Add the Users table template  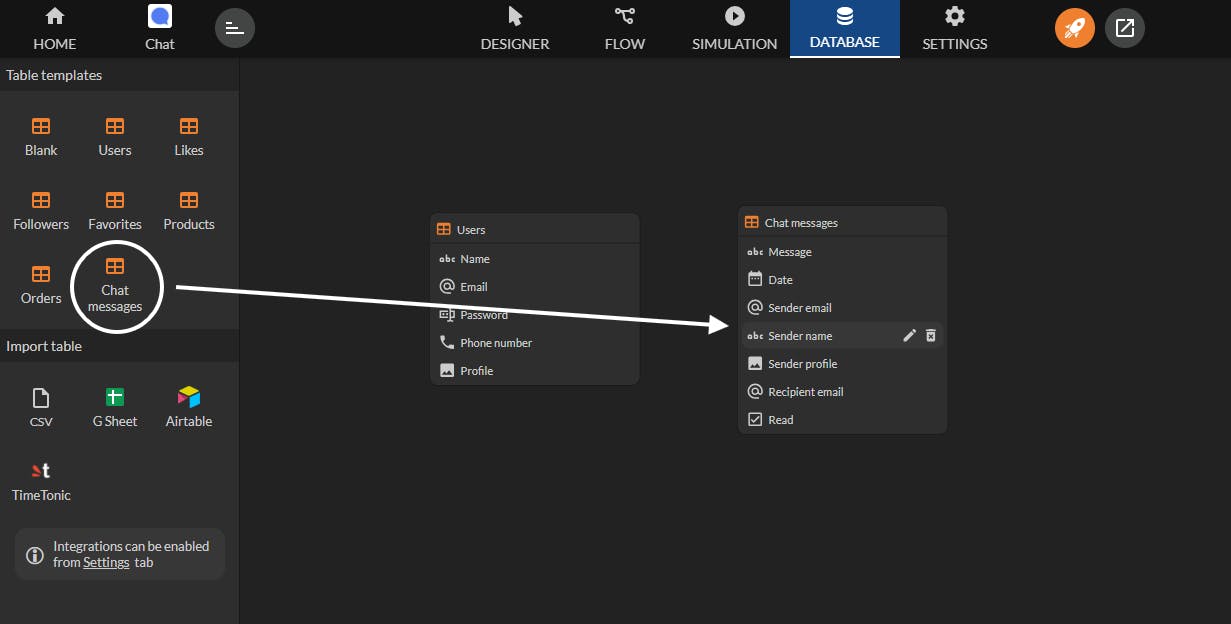pos(115,137)
